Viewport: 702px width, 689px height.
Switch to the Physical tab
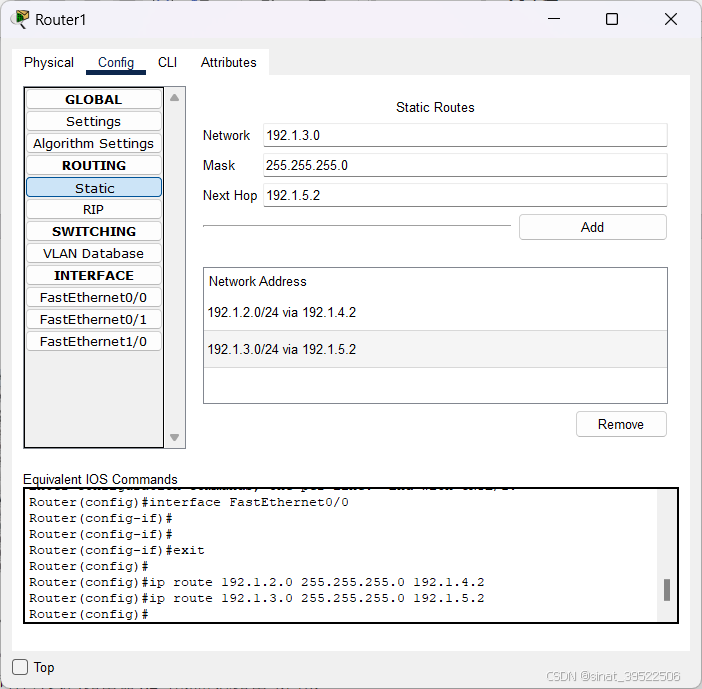49,62
